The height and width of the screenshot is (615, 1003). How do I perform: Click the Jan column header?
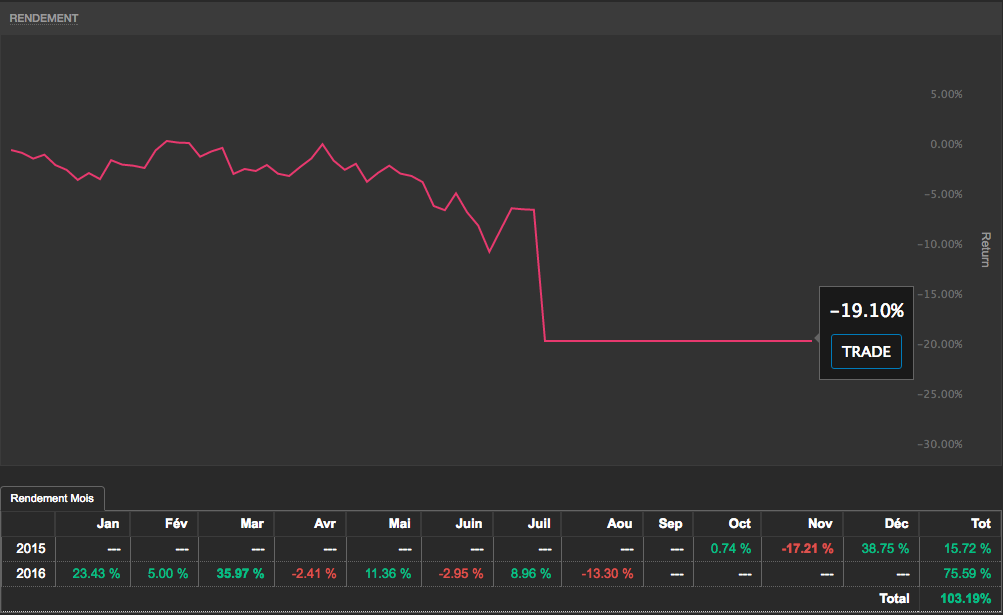(x=108, y=523)
